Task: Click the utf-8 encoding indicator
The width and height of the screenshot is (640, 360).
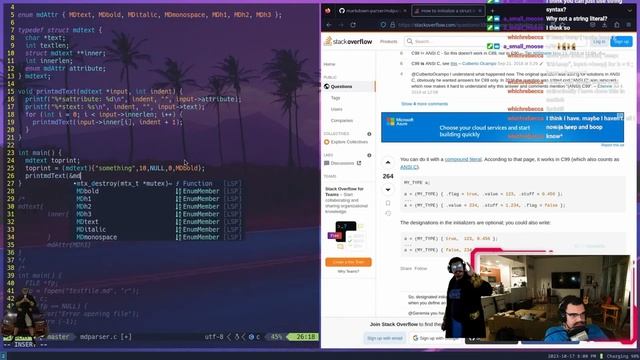Action: 214,337
